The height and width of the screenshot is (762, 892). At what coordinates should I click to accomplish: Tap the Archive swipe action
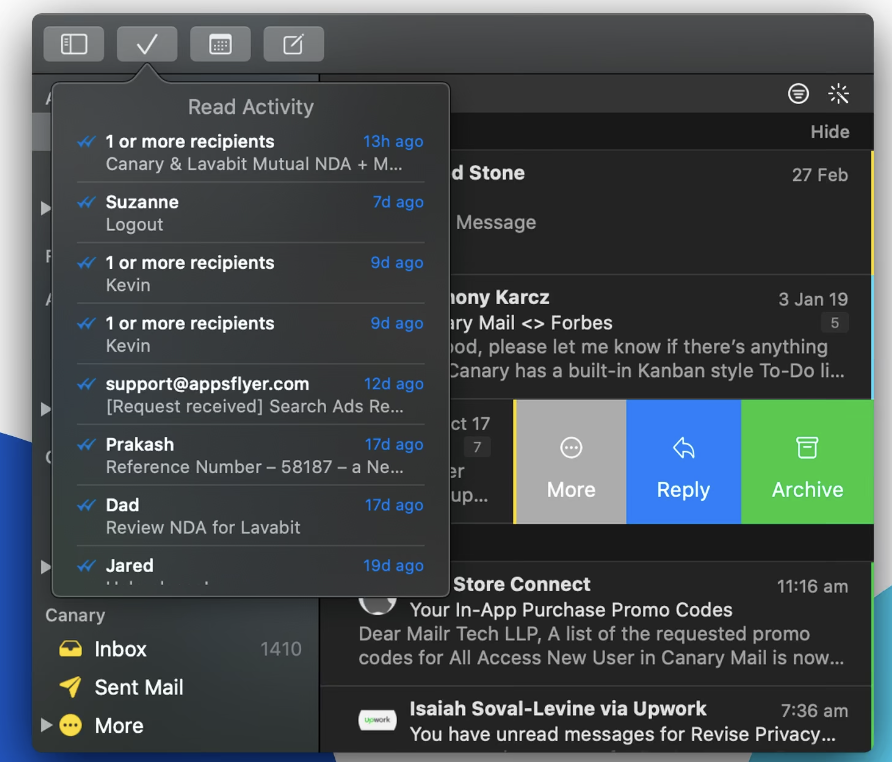click(807, 462)
